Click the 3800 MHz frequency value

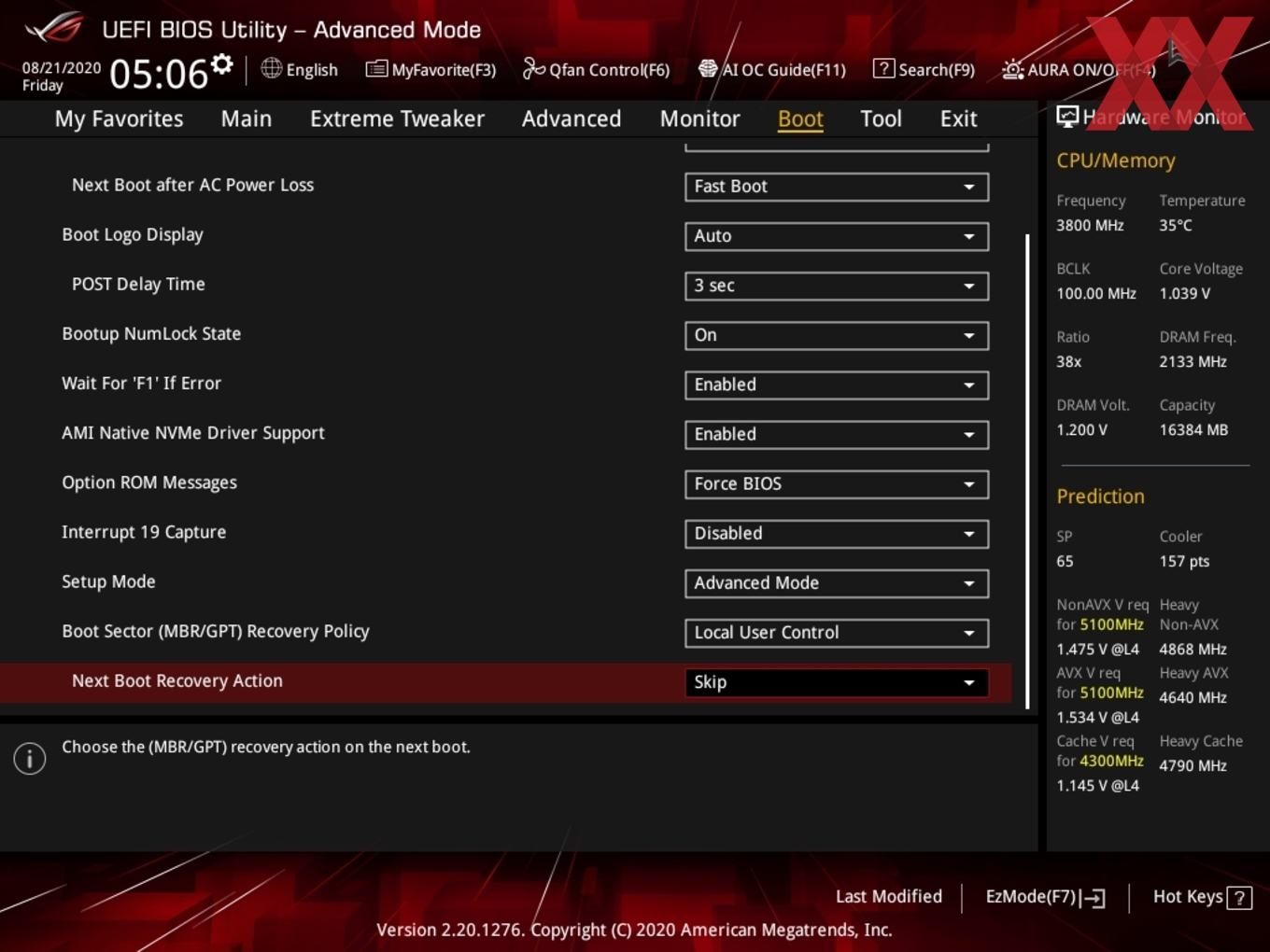point(1090,225)
